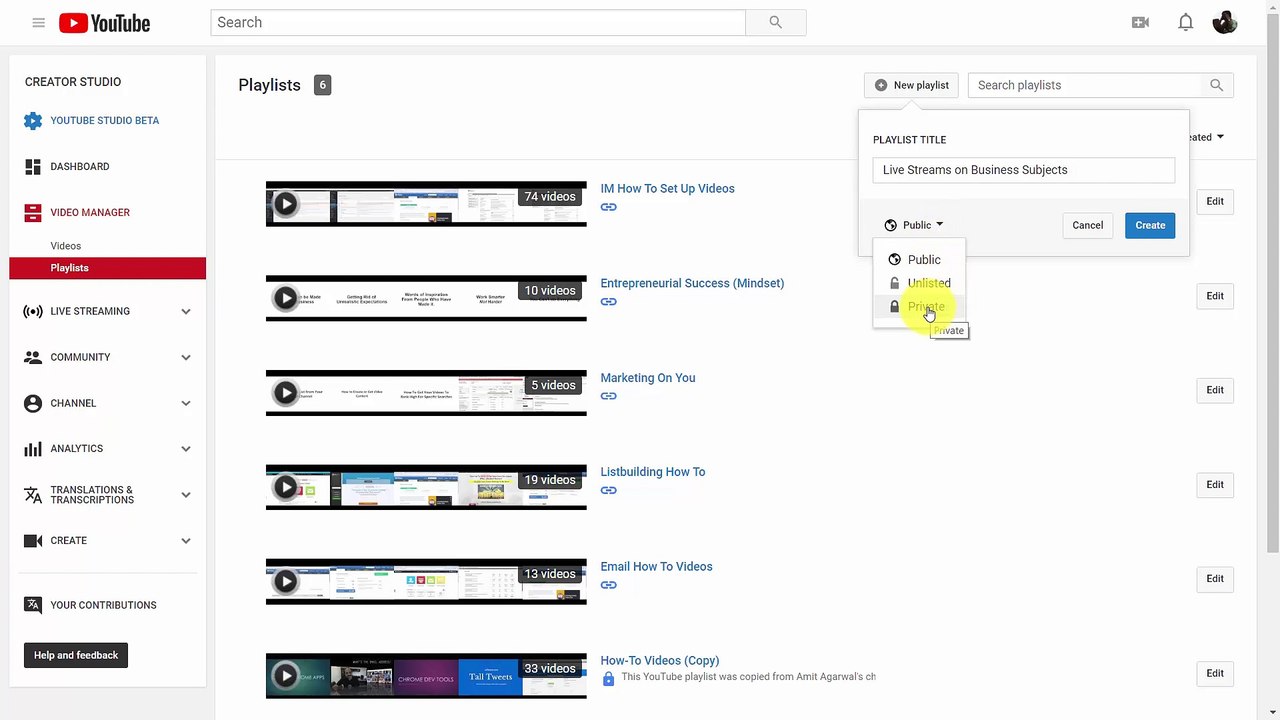This screenshot has height=720, width=1280.
Task: Click the Channel person icon
Action: click(x=33, y=403)
